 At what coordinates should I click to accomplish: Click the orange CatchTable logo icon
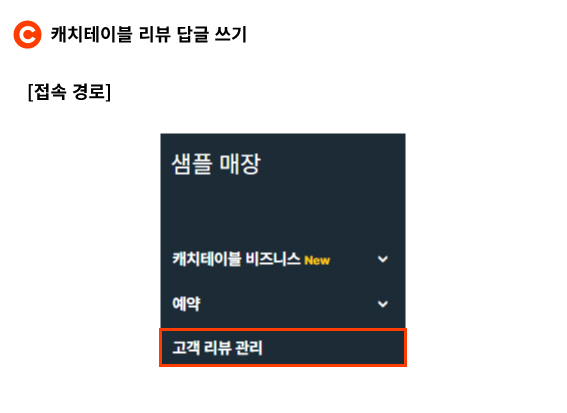[27, 34]
